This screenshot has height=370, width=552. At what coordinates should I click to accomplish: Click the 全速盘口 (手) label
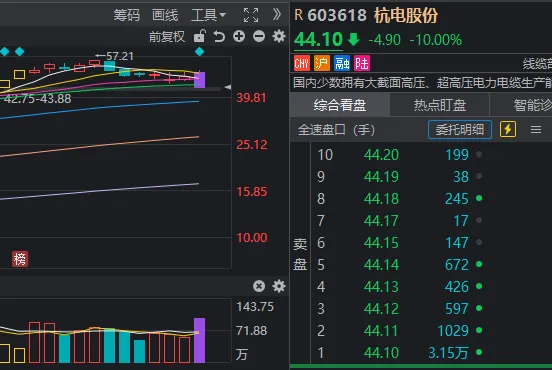pyautogui.click(x=336, y=130)
